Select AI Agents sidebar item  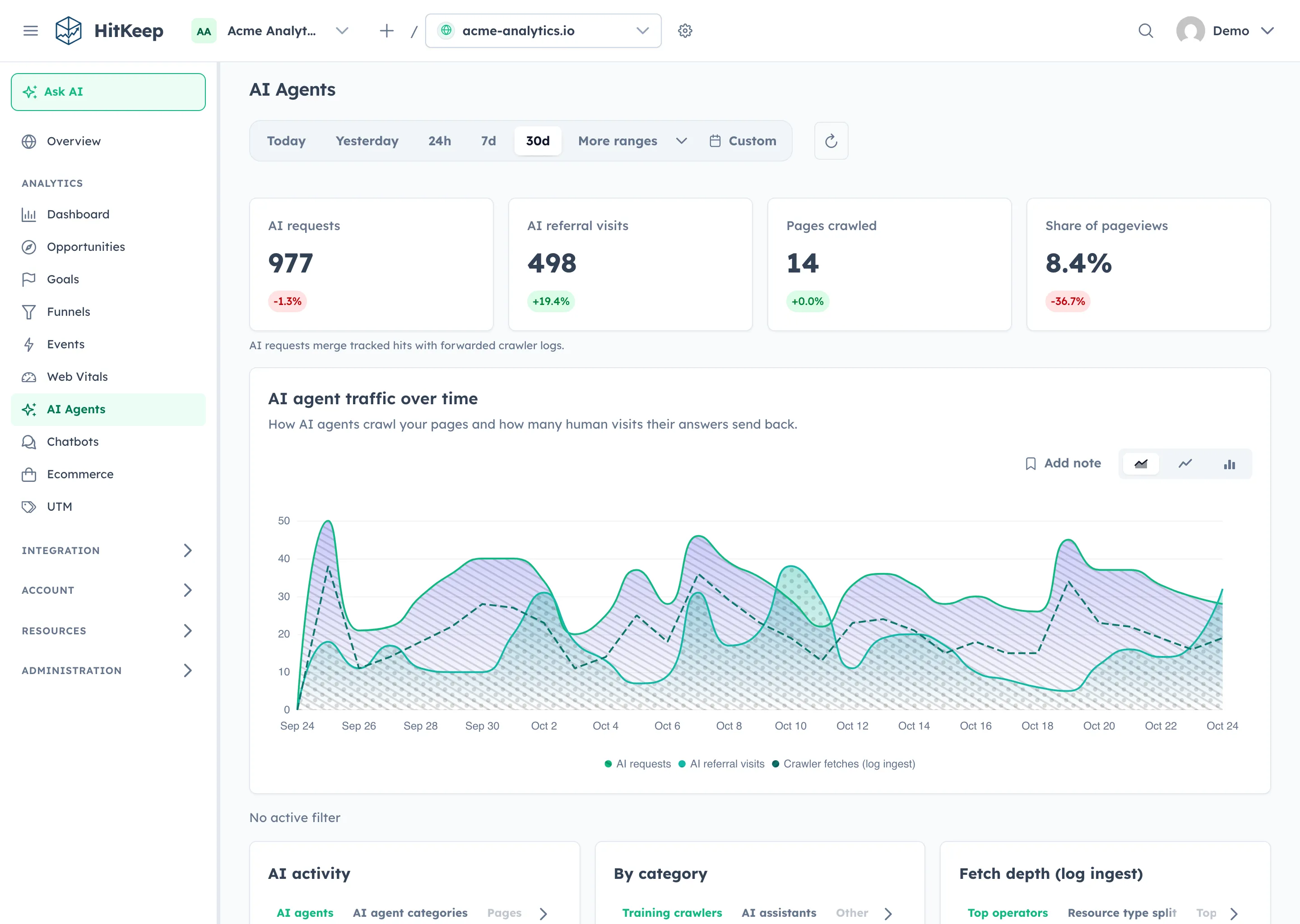108,409
